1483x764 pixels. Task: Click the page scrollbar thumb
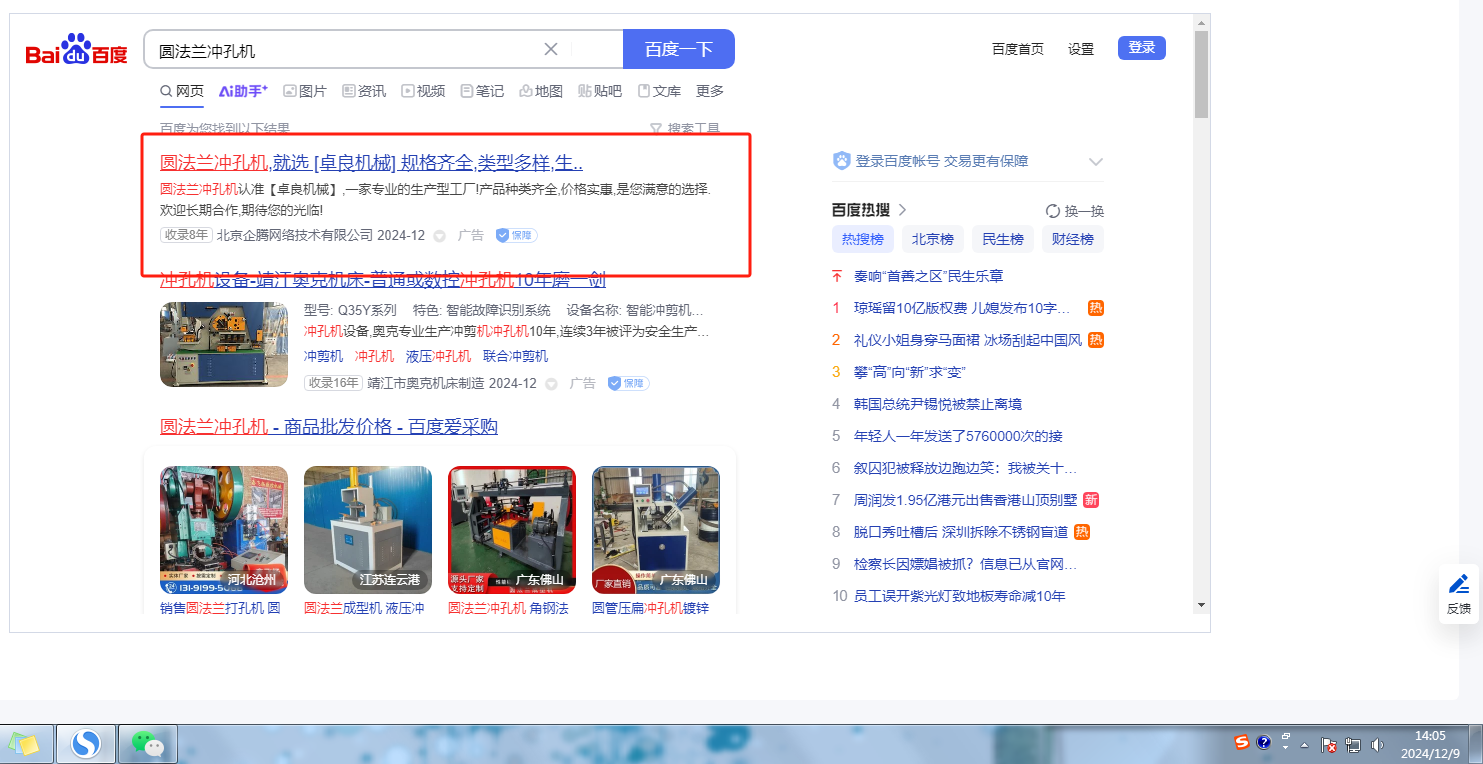click(1202, 74)
